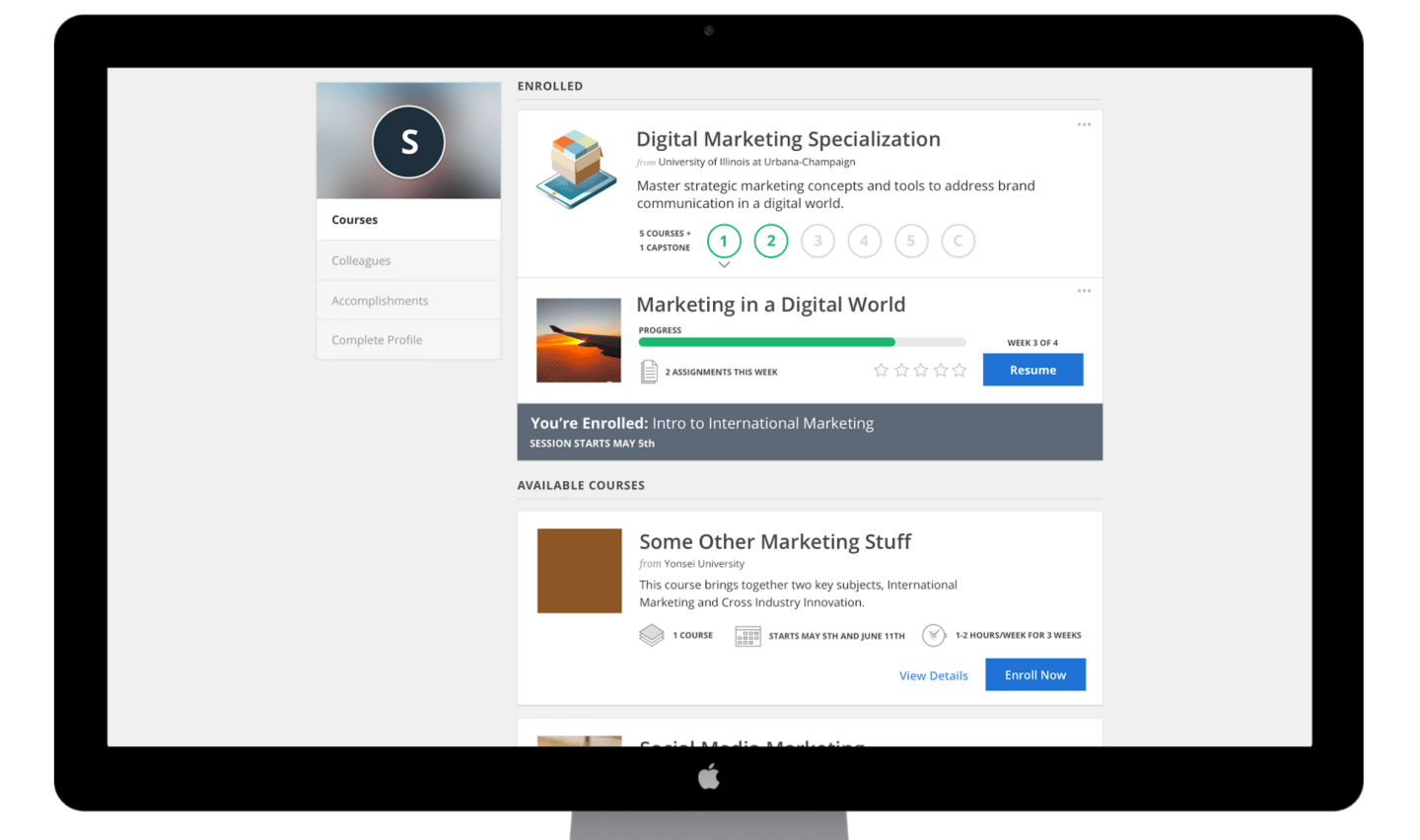Viewport: 1420px width, 840px height.
Task: Open three-dot menu for Digital Marketing Specialization
Action: tap(1084, 125)
